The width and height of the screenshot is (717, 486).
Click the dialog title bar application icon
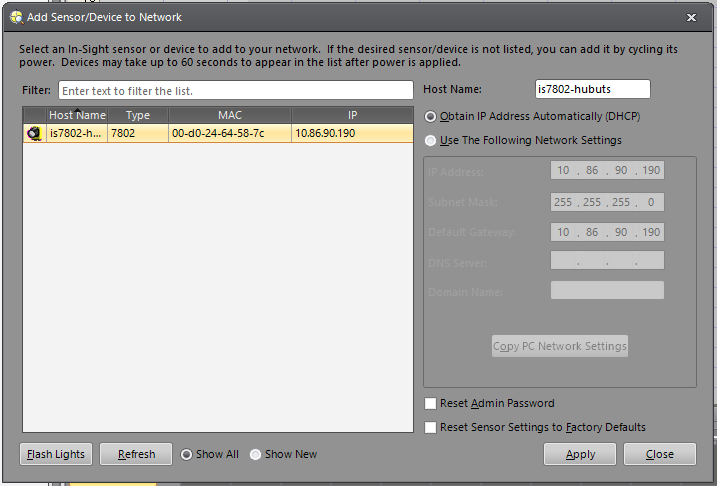(16, 17)
